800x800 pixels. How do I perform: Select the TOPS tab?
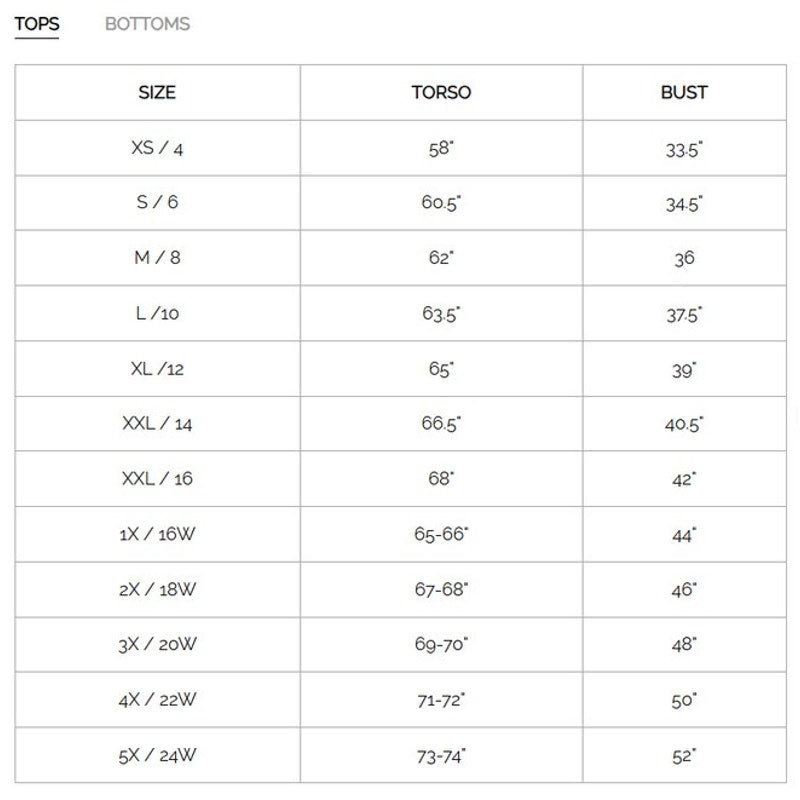click(x=37, y=24)
